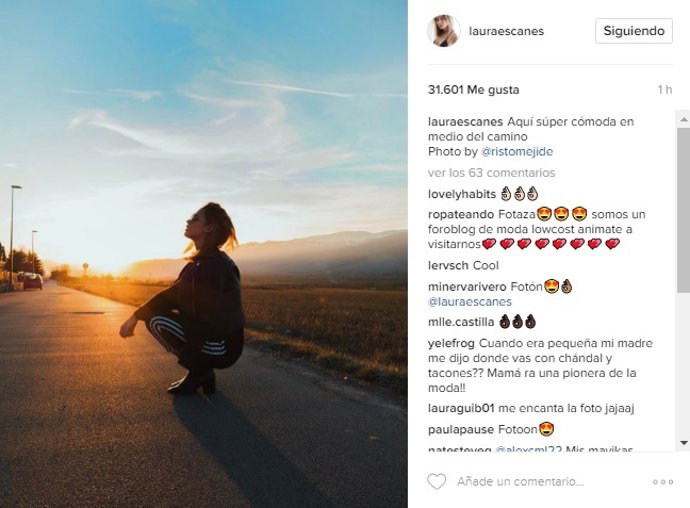Screen dimensions: 690x508
Task: Open lovelyhabits commenter profile
Action: (461, 194)
